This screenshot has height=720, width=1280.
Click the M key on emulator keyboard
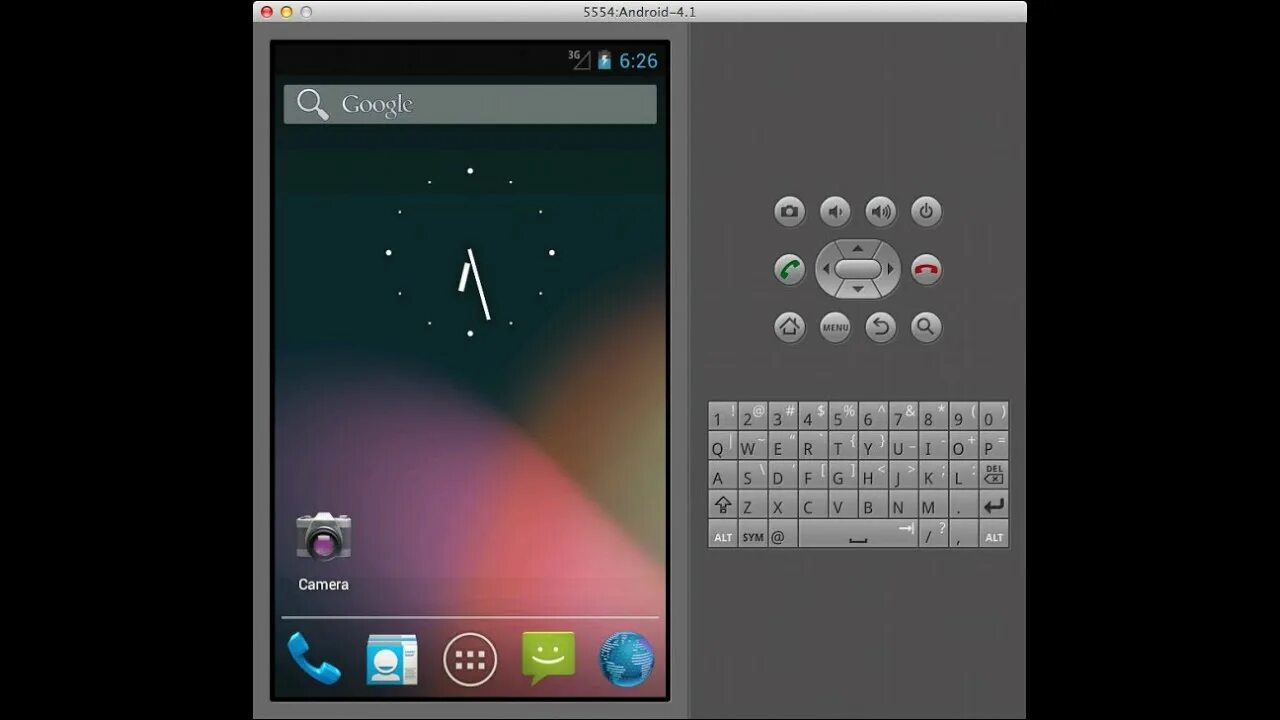coord(933,505)
